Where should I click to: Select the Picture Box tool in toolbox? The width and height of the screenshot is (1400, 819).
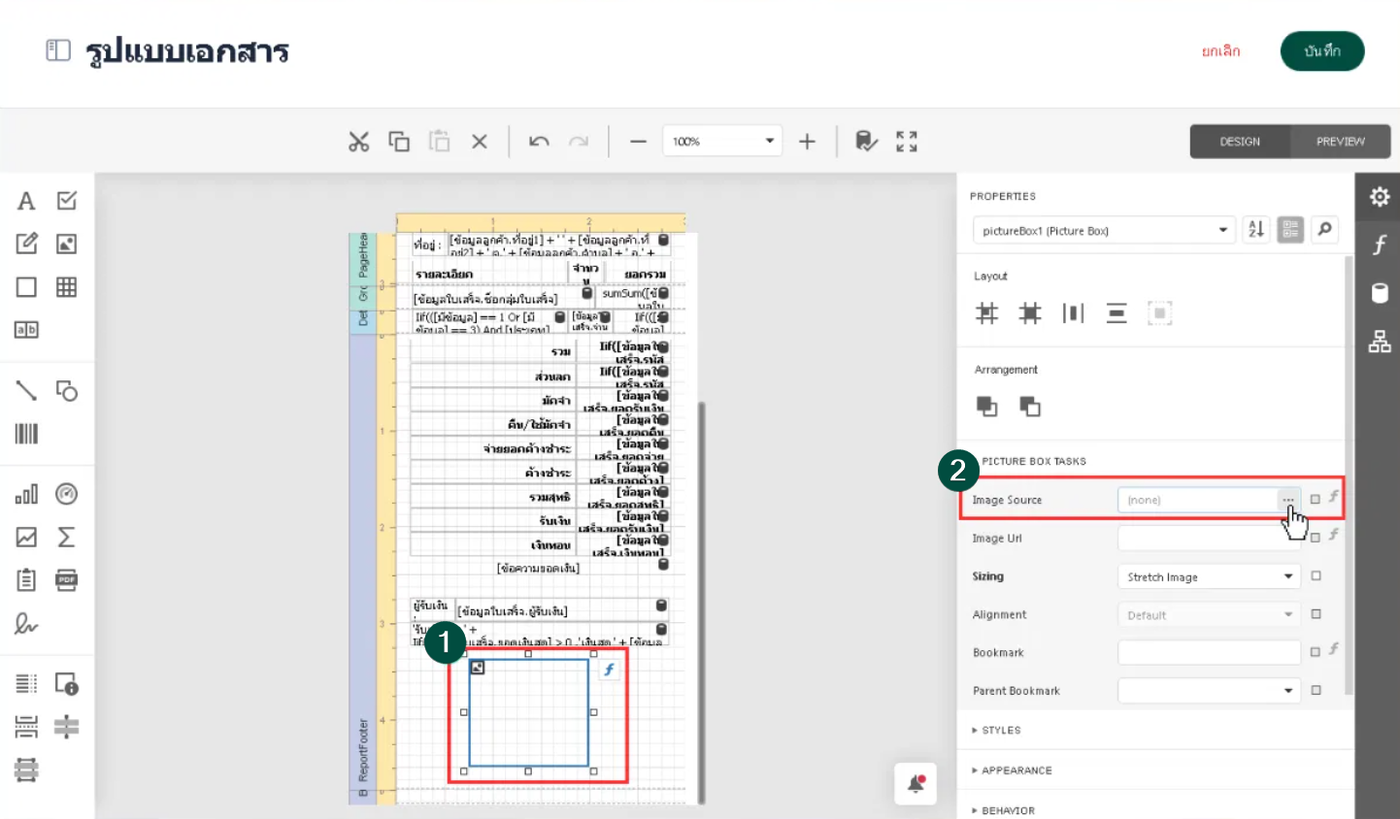pos(66,244)
